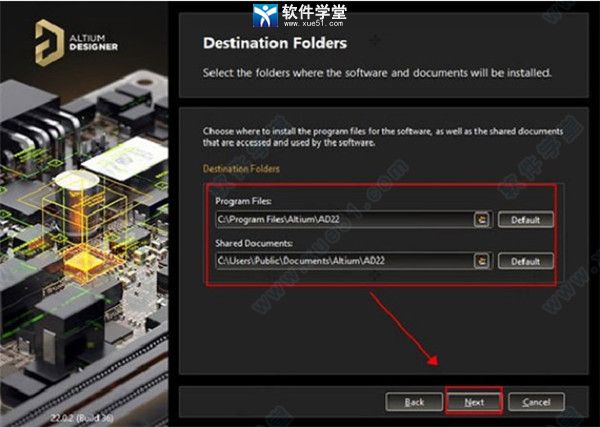Focus the Program Files path field
This screenshot has height=427, width=600.
[x=342, y=219]
